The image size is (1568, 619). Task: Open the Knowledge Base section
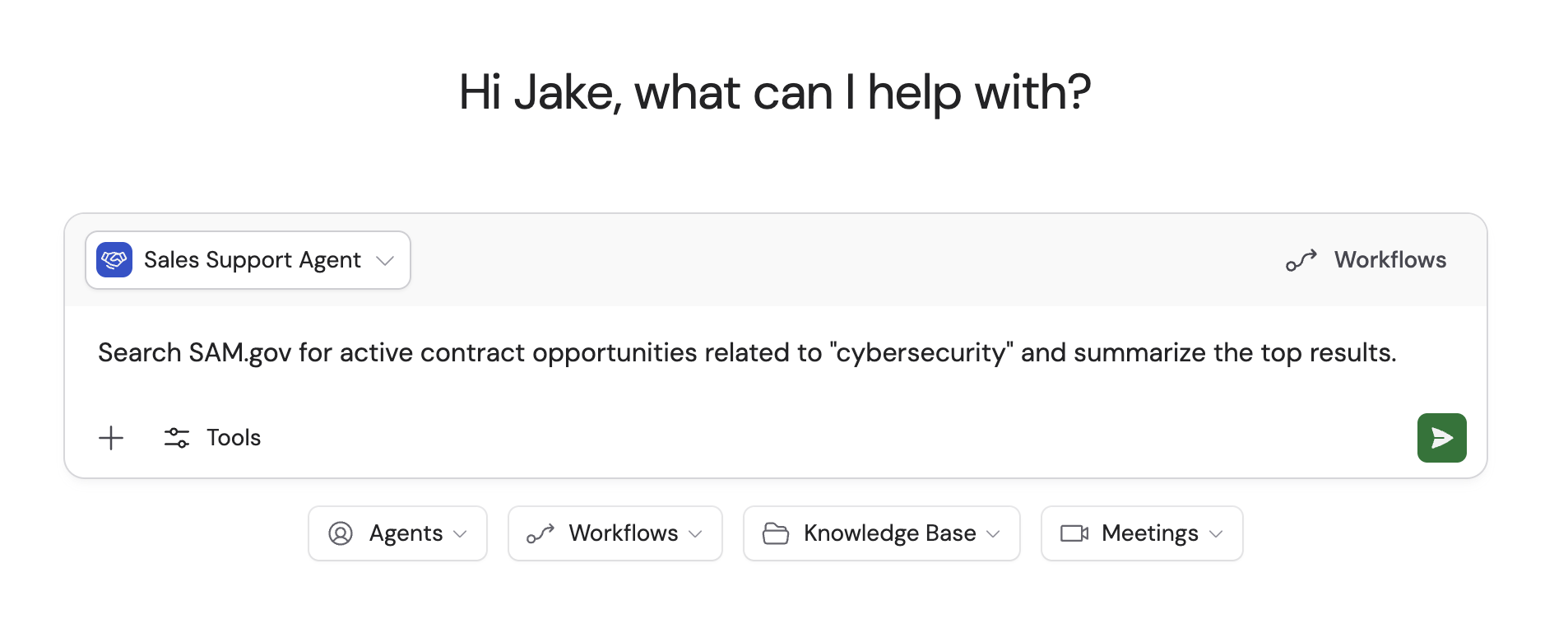(881, 533)
